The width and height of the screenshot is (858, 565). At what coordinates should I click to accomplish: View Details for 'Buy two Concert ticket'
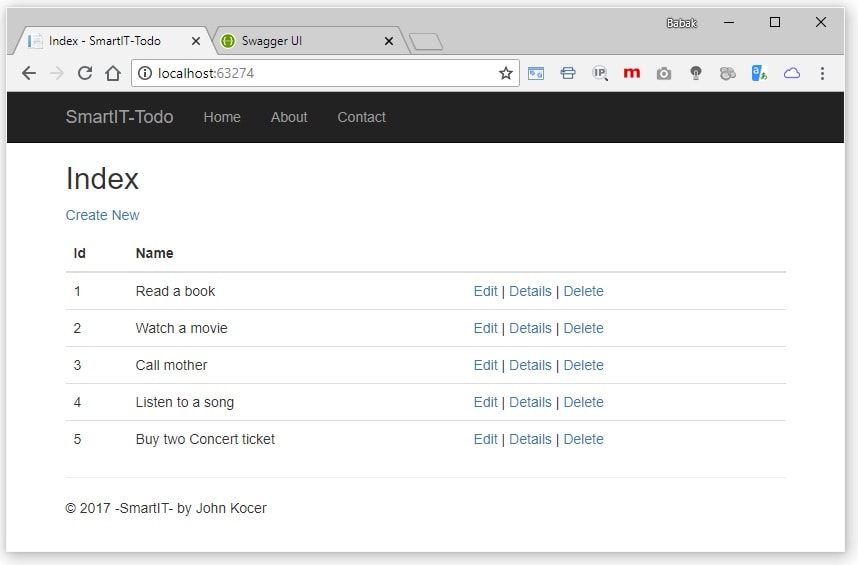tap(530, 439)
